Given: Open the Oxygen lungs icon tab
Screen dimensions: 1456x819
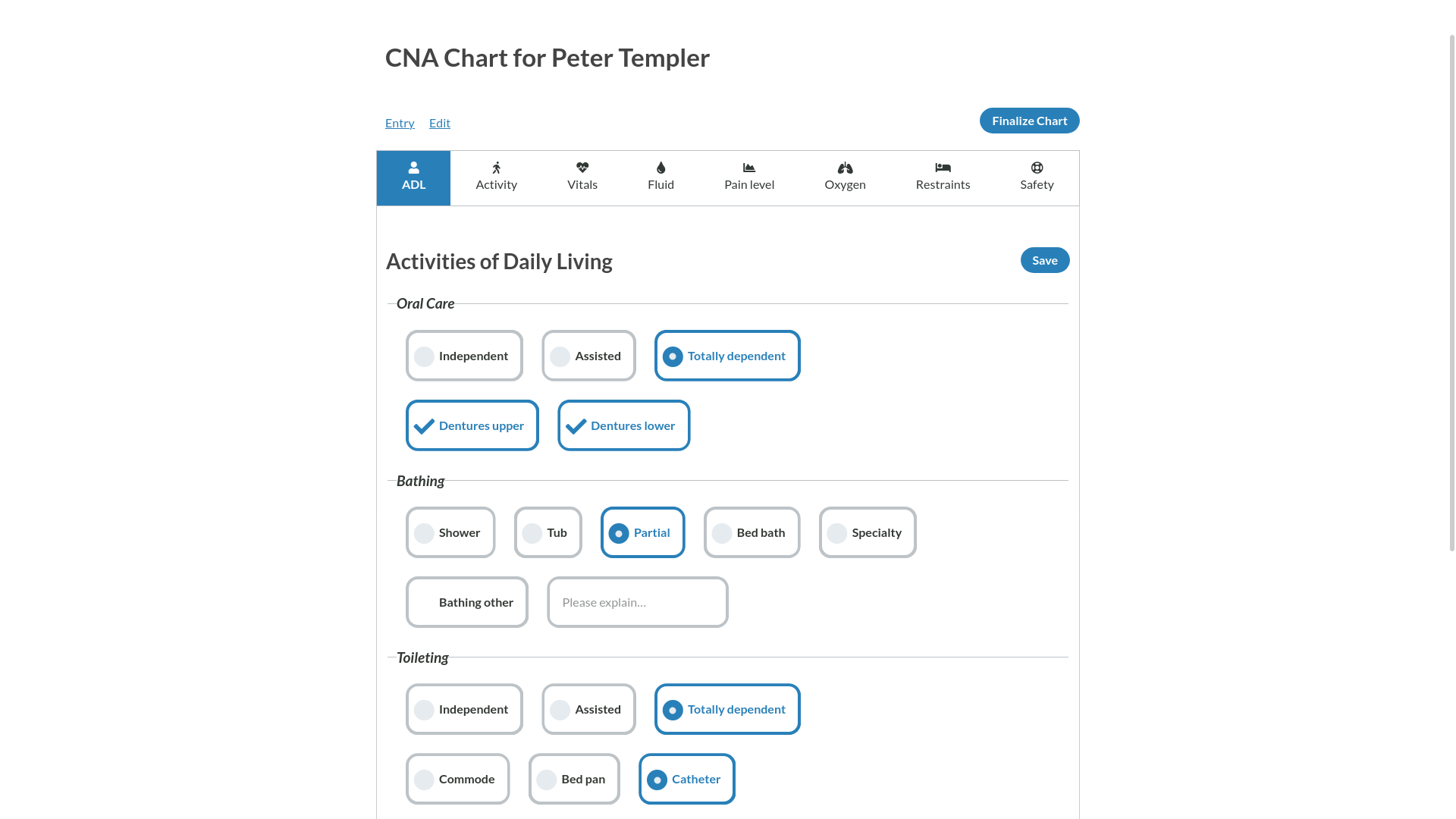Looking at the screenshot, I should click(845, 168).
